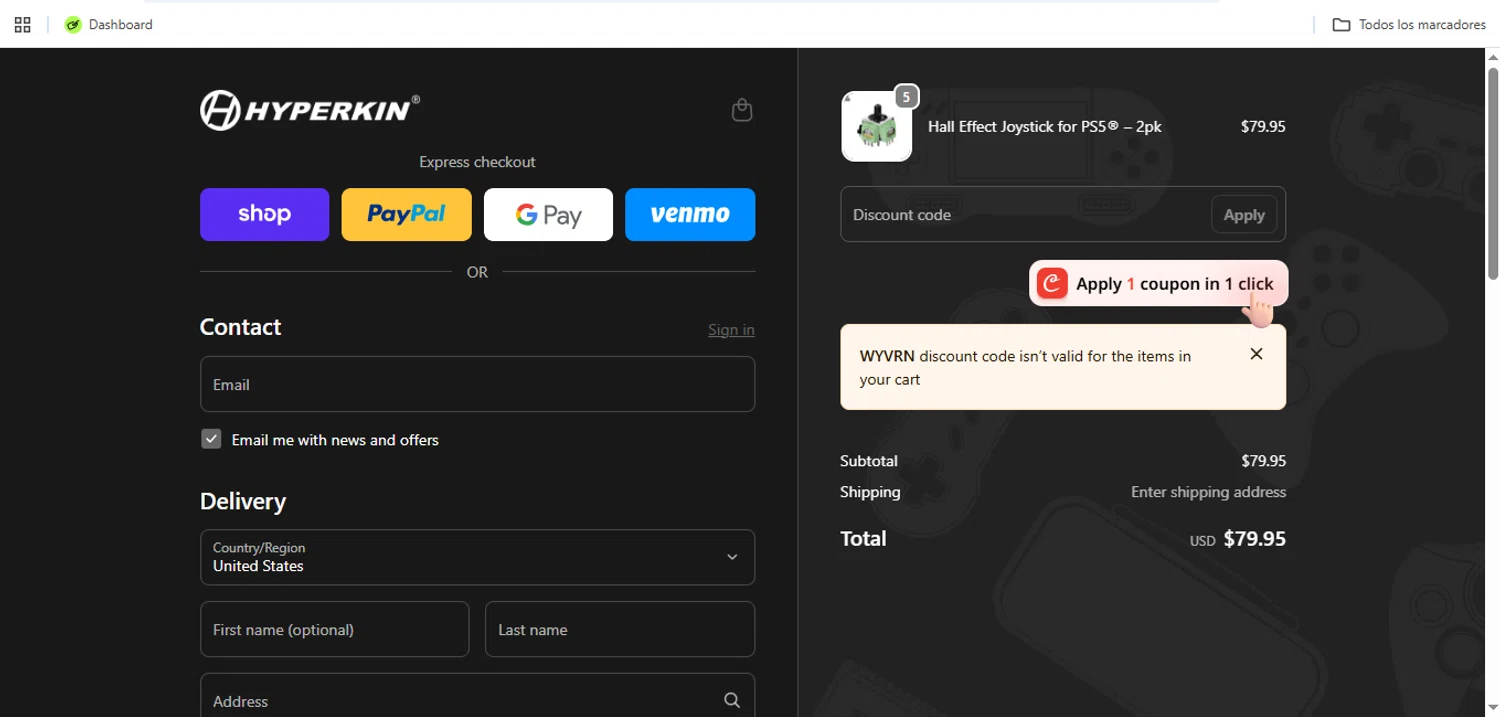Open the browser apps grid icon
The image size is (1500, 717).
(x=23, y=25)
